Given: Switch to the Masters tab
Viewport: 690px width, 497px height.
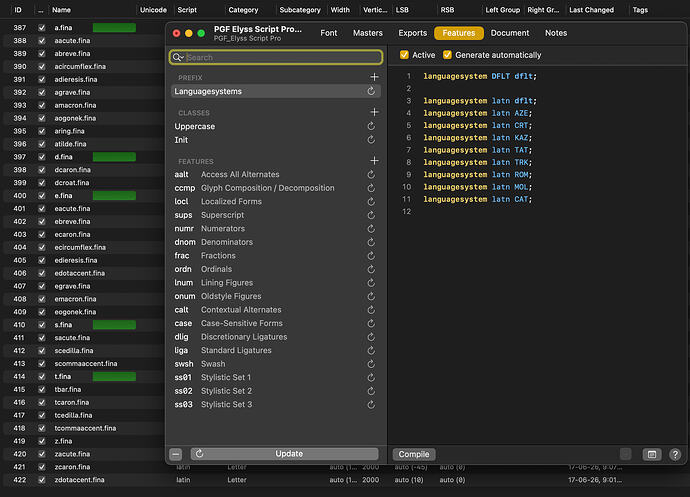Looking at the screenshot, I should (x=367, y=33).
